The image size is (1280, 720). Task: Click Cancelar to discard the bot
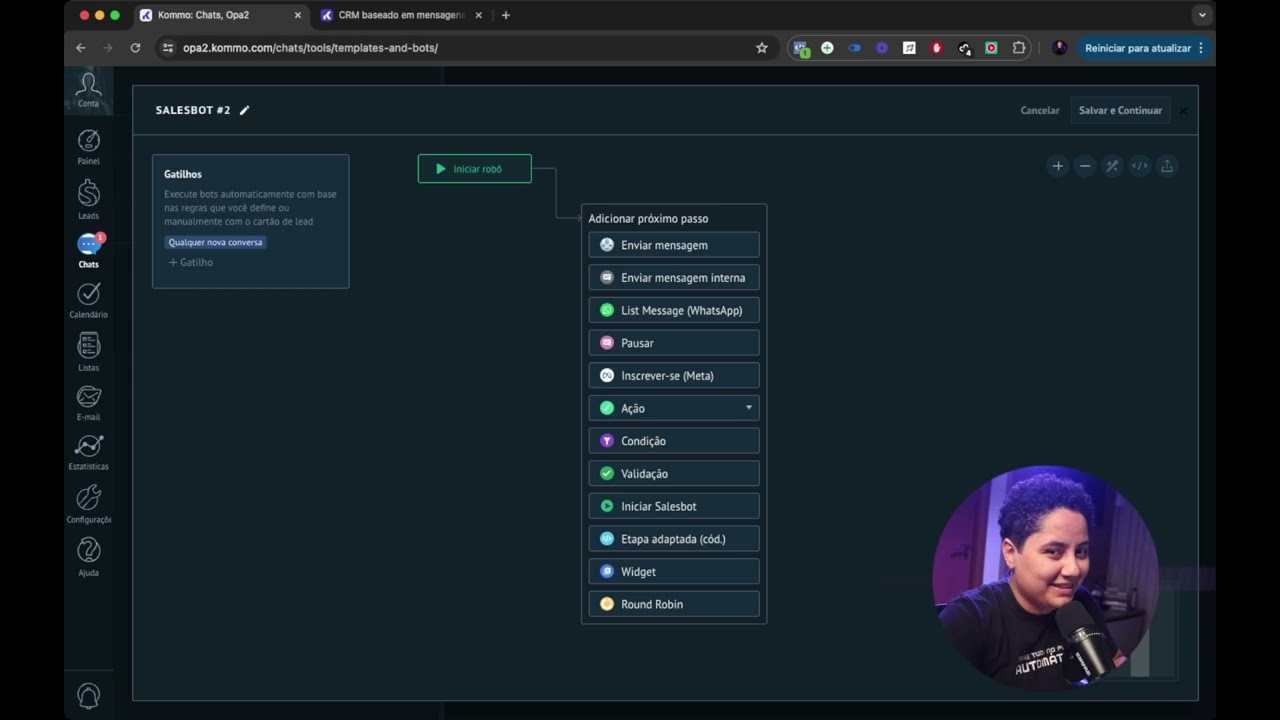coord(1039,110)
